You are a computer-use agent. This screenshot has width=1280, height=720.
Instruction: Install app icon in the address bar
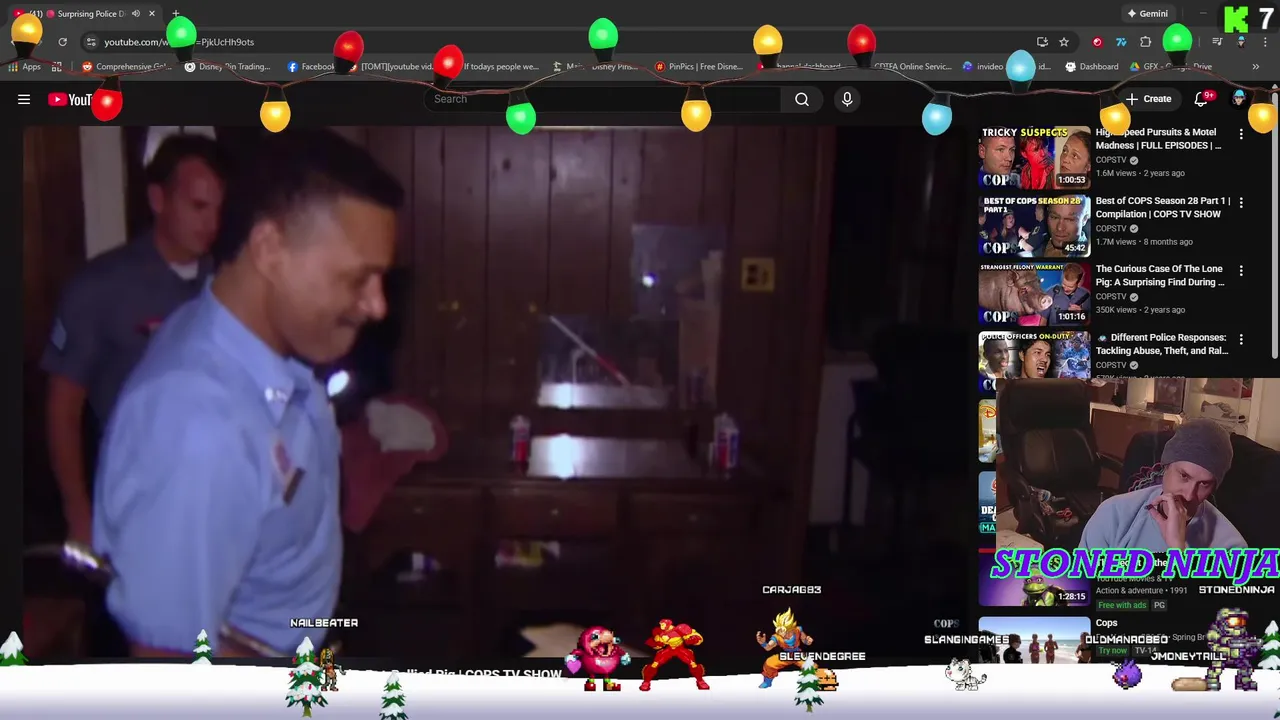pos(1042,42)
